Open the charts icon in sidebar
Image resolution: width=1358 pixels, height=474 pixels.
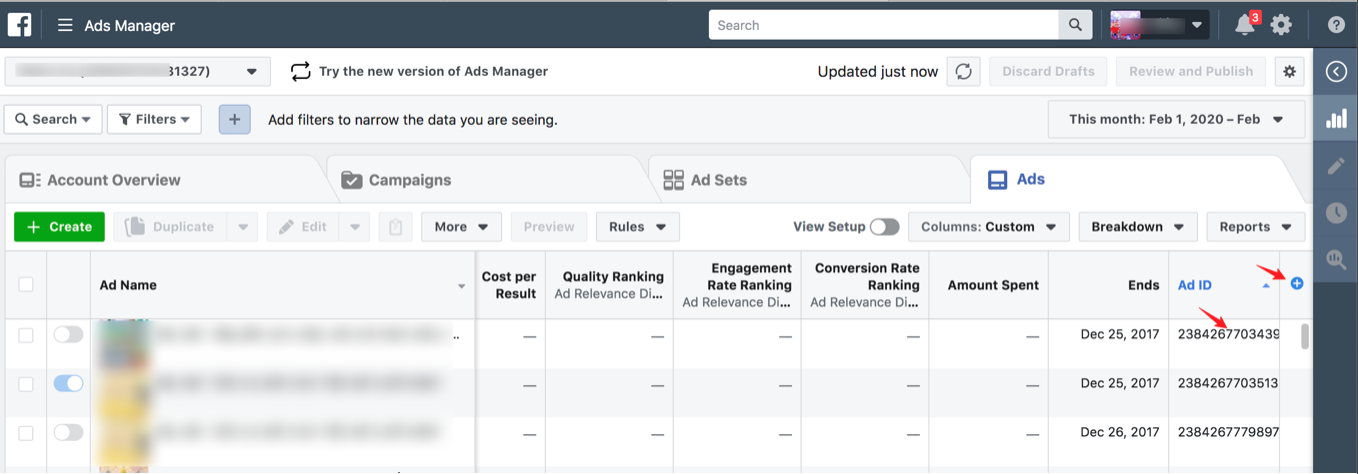1335,119
